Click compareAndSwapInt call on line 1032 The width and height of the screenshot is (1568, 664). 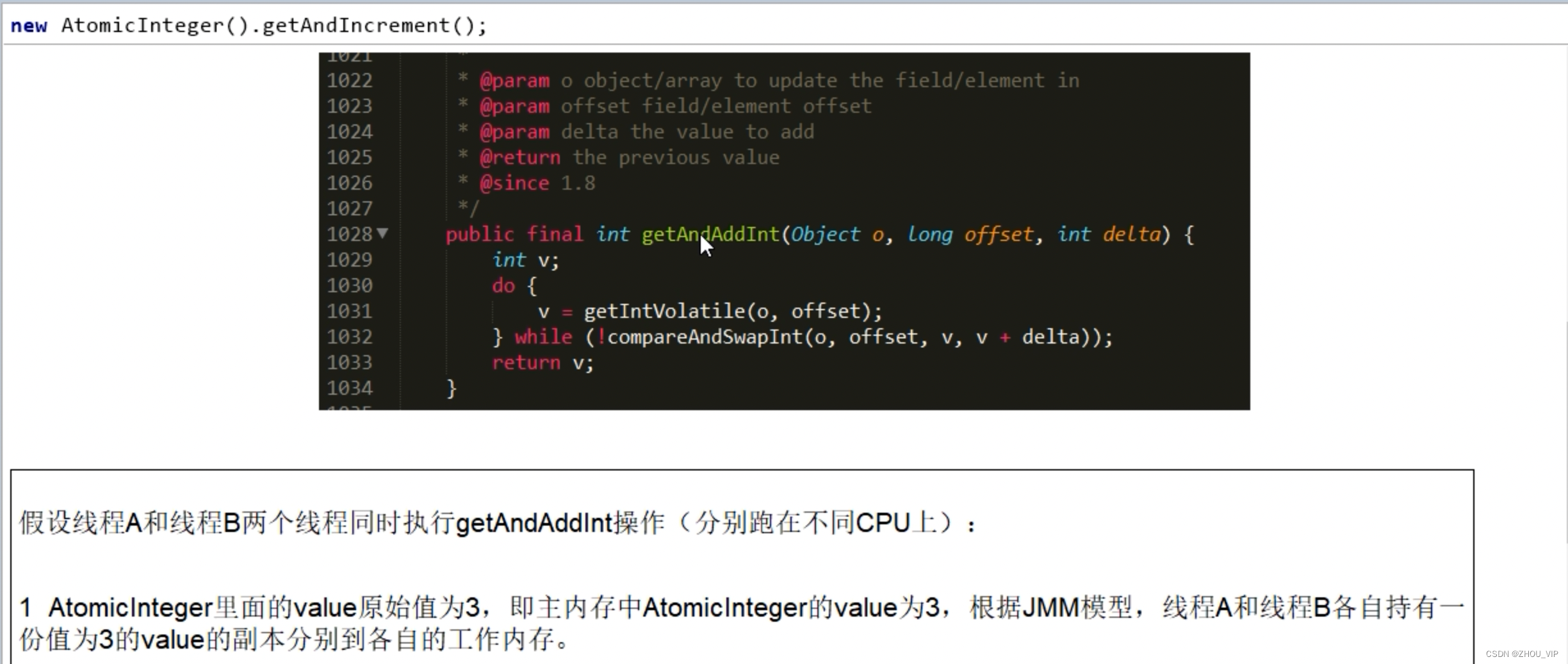[x=705, y=337]
